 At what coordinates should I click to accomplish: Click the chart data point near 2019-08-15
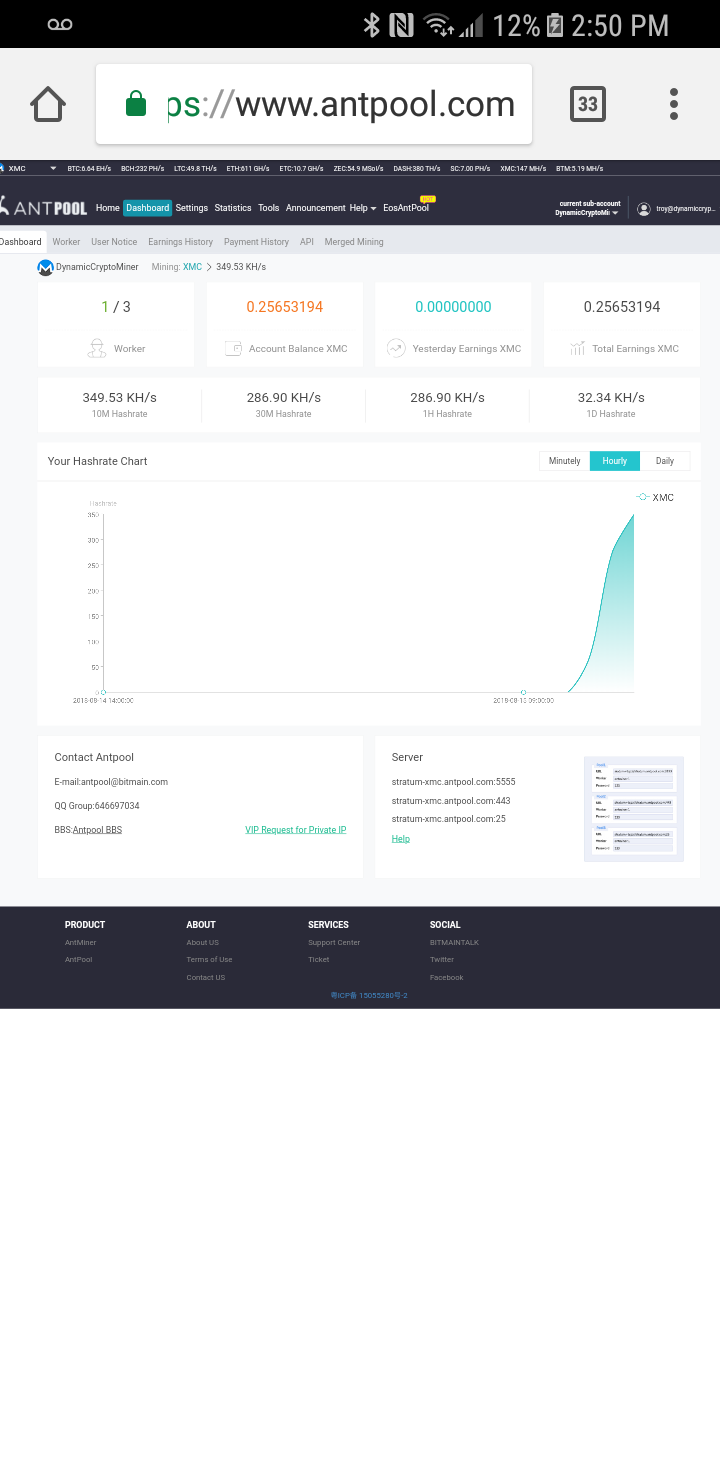[x=523, y=692]
